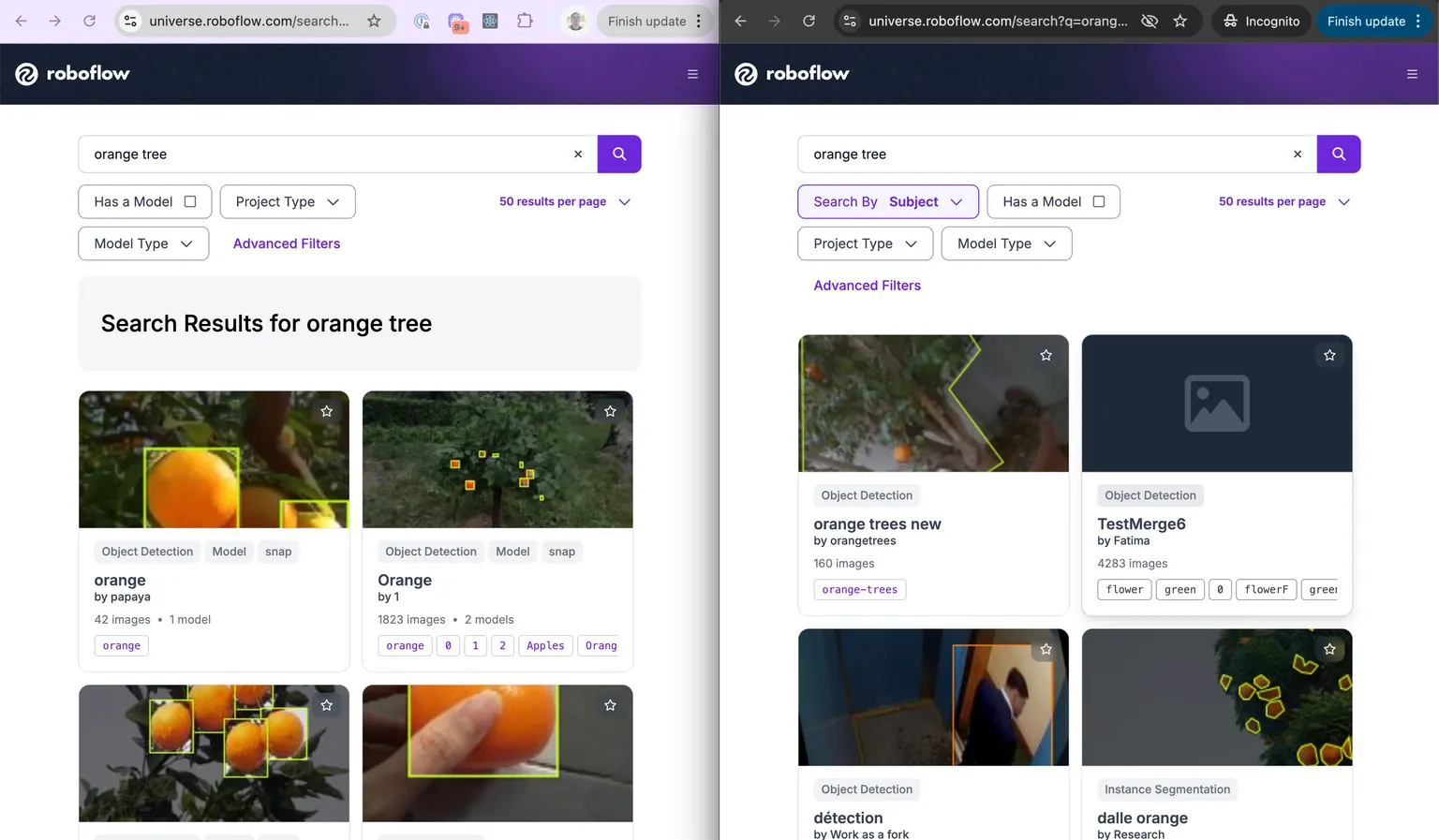Open site information icon in left window address bar
The image size is (1439, 840).
click(130, 21)
